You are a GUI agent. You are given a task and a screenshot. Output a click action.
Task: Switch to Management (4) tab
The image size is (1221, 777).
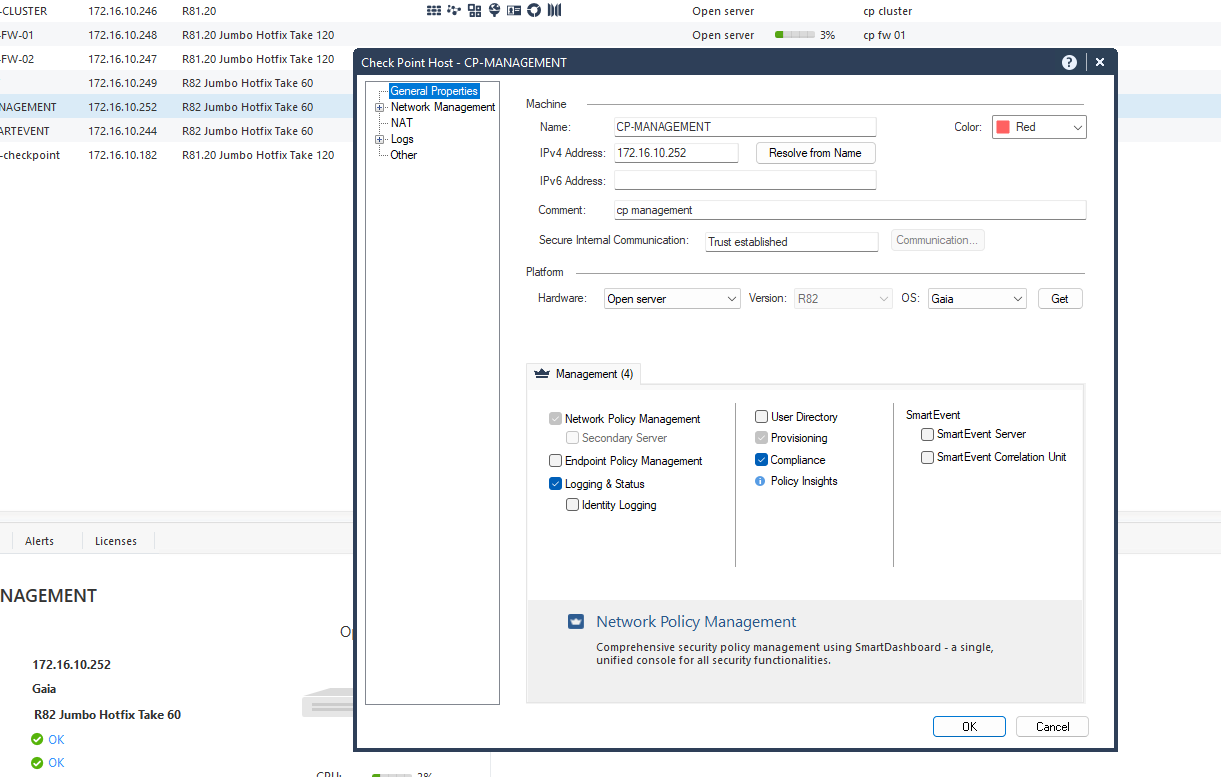click(x=584, y=374)
